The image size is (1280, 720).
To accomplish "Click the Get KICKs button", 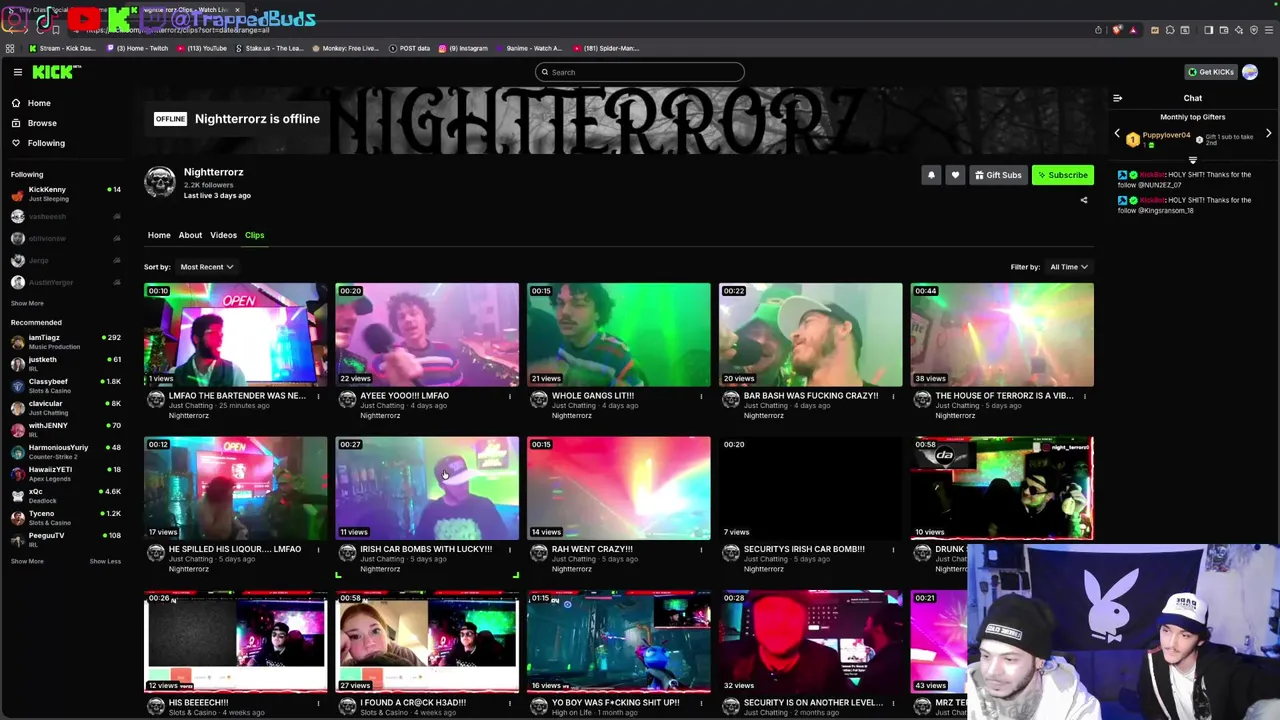I will pos(1211,72).
